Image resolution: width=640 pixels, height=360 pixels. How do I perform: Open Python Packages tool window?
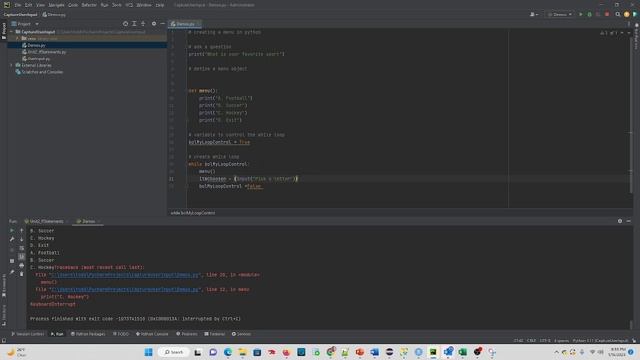click(88, 334)
